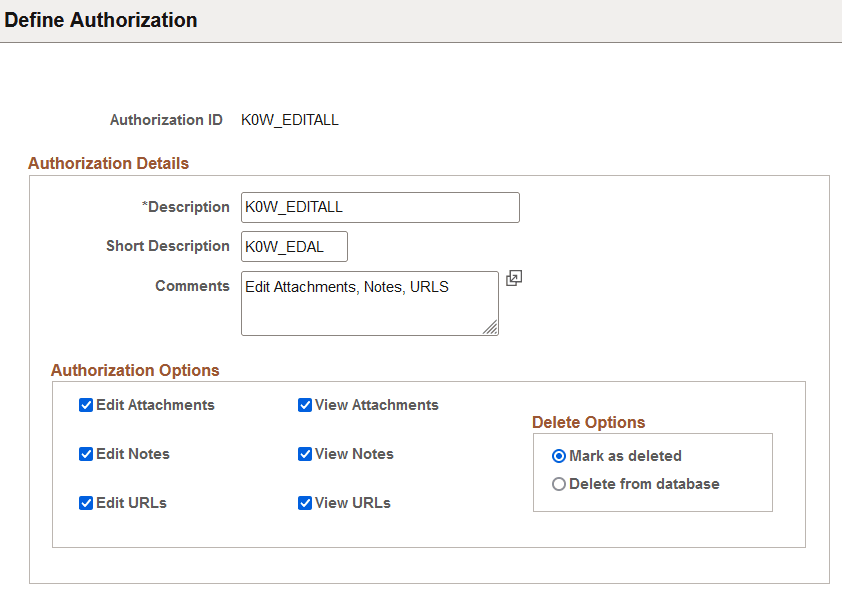842x598 pixels.
Task: Click the Short Description input box
Action: point(293,246)
